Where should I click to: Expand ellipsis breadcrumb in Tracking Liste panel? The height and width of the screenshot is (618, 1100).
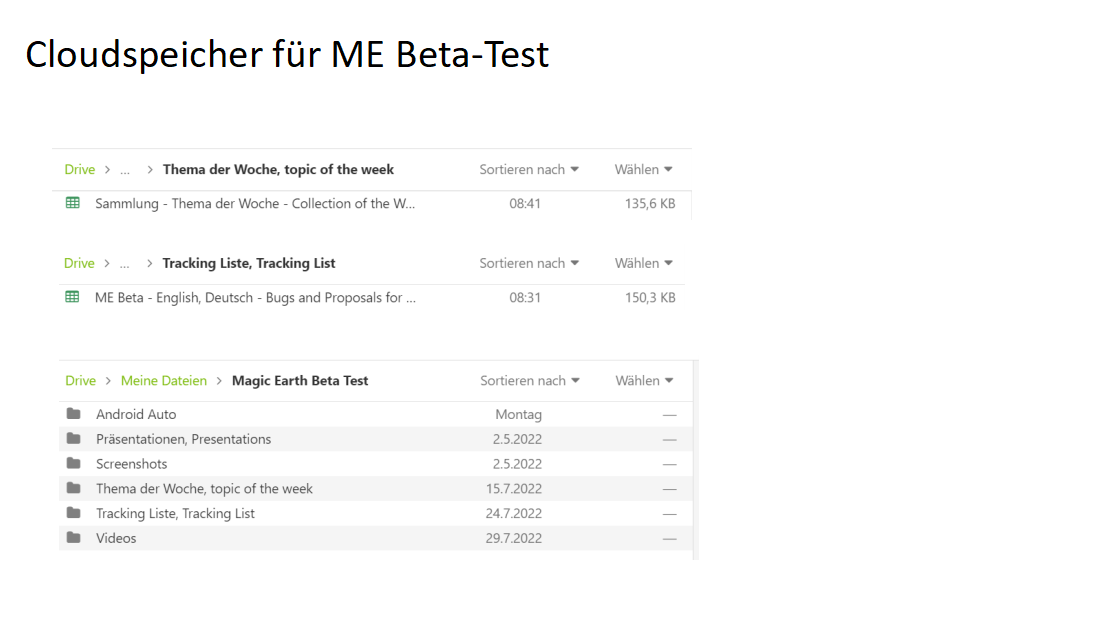tap(125, 264)
